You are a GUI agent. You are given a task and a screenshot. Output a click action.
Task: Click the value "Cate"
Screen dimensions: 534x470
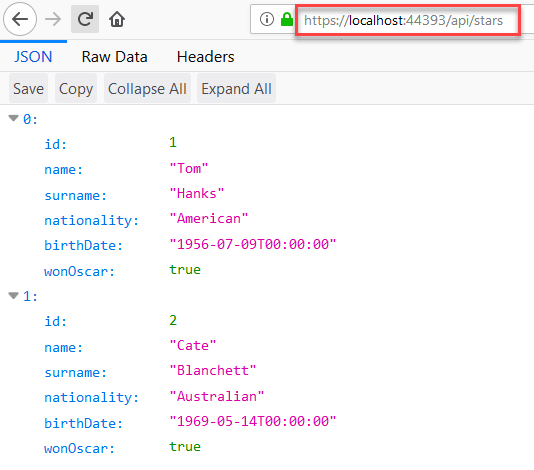pyautogui.click(x=193, y=345)
